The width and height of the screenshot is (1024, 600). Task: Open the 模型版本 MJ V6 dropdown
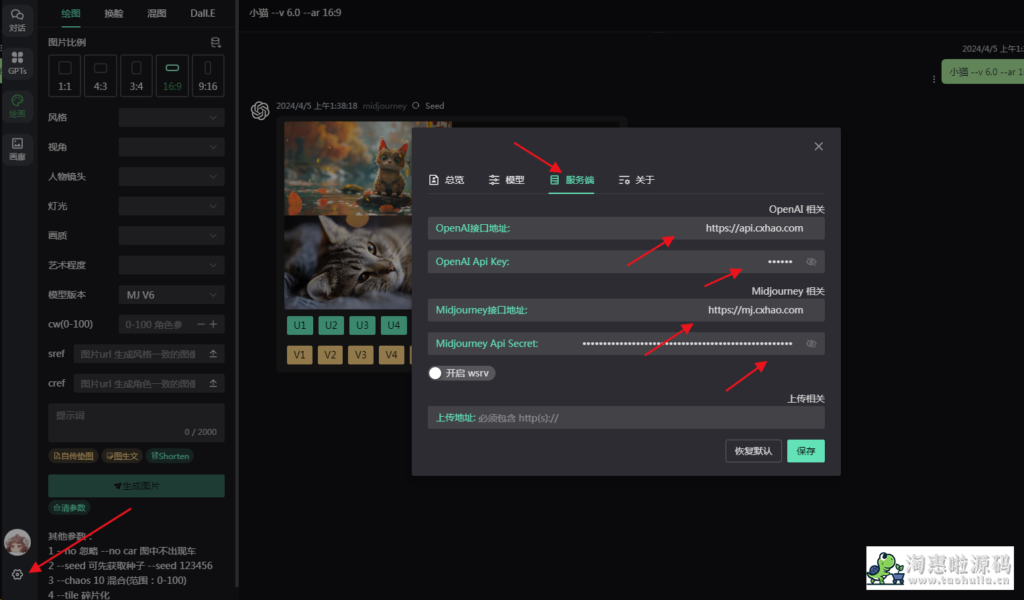tap(172, 295)
